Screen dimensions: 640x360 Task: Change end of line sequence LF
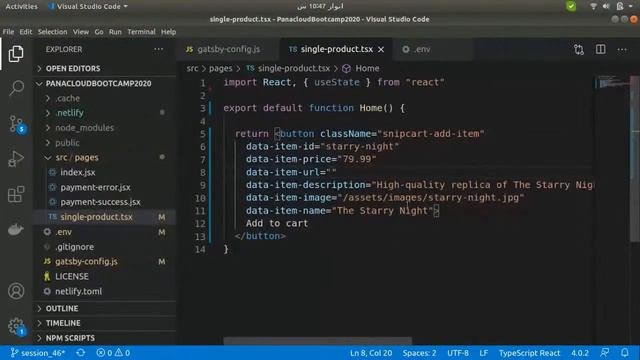[484, 353]
